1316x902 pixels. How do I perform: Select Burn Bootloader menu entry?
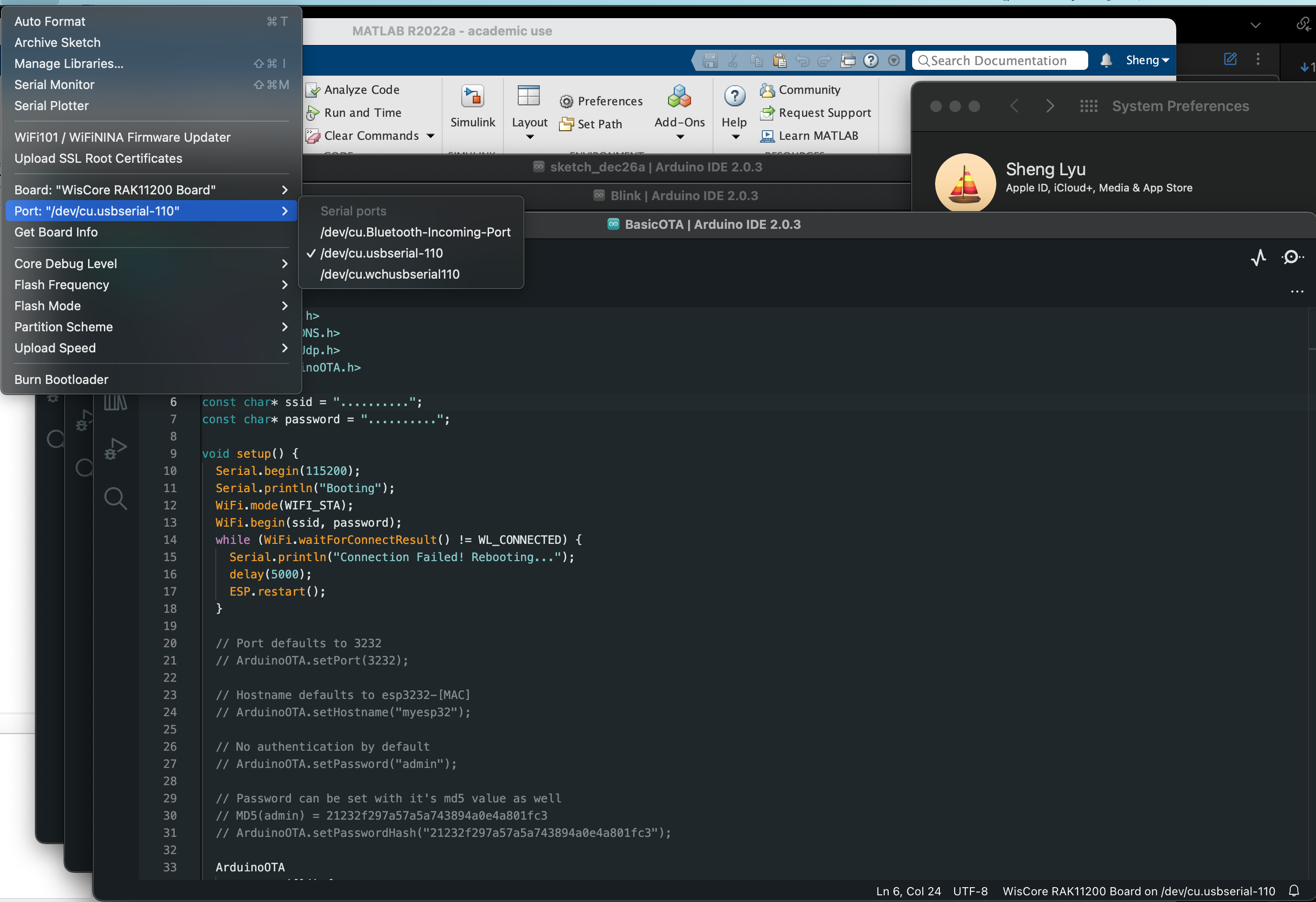61,380
